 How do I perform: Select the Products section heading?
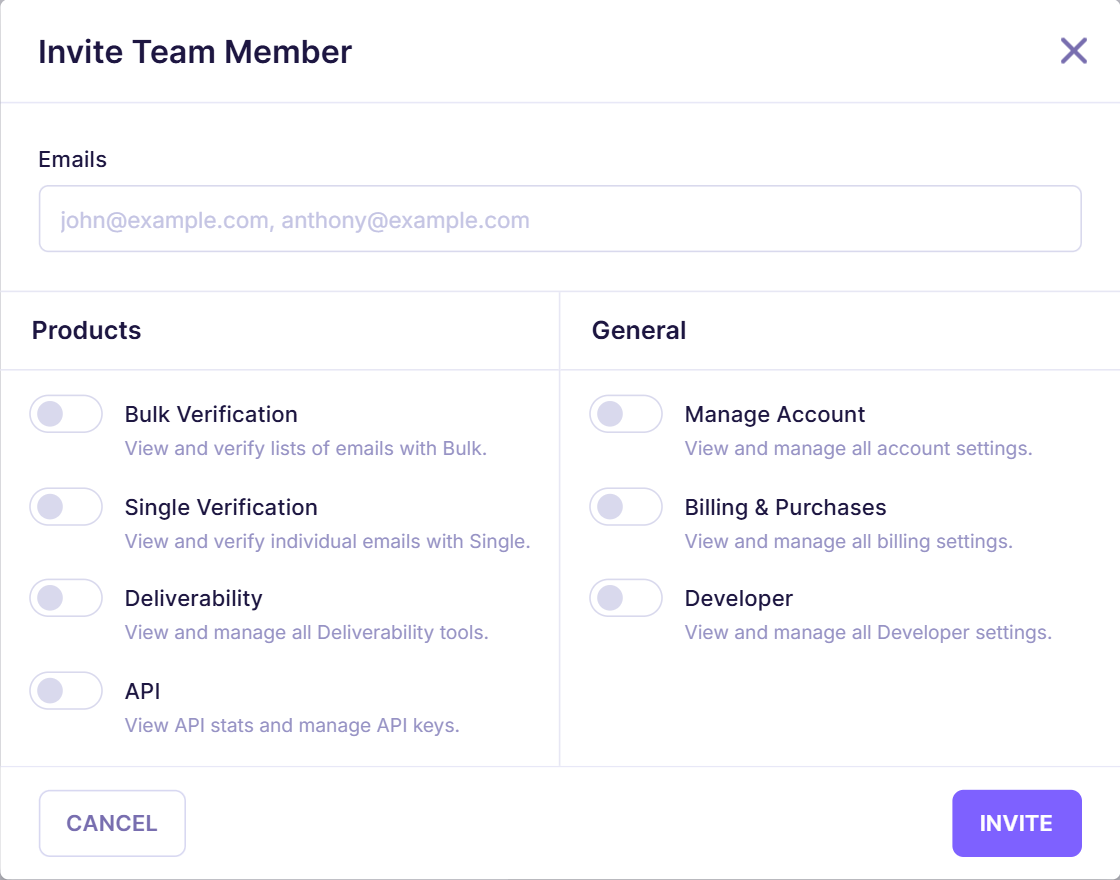pos(86,330)
